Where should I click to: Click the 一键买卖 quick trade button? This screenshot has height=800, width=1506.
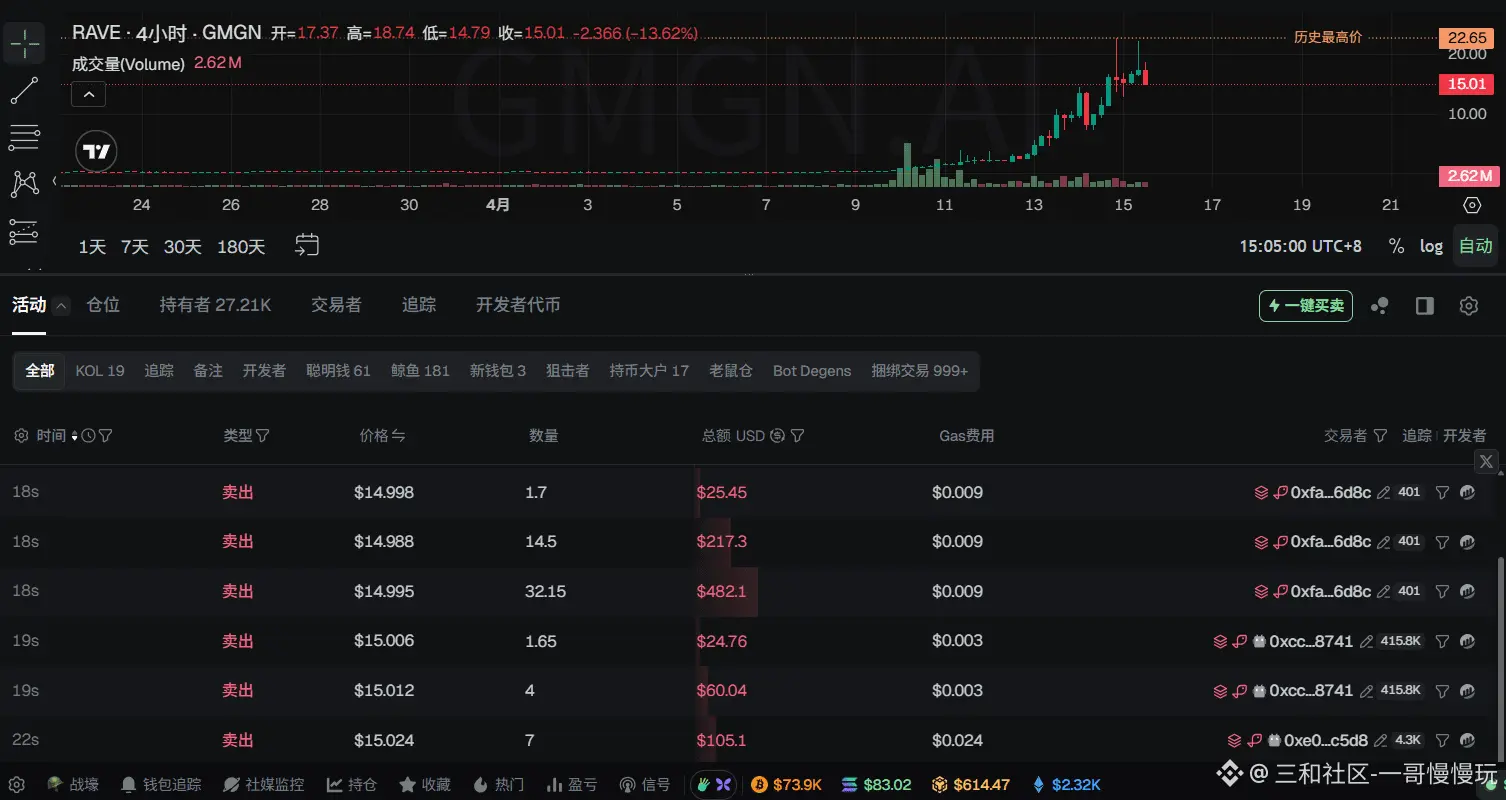[x=1306, y=306]
